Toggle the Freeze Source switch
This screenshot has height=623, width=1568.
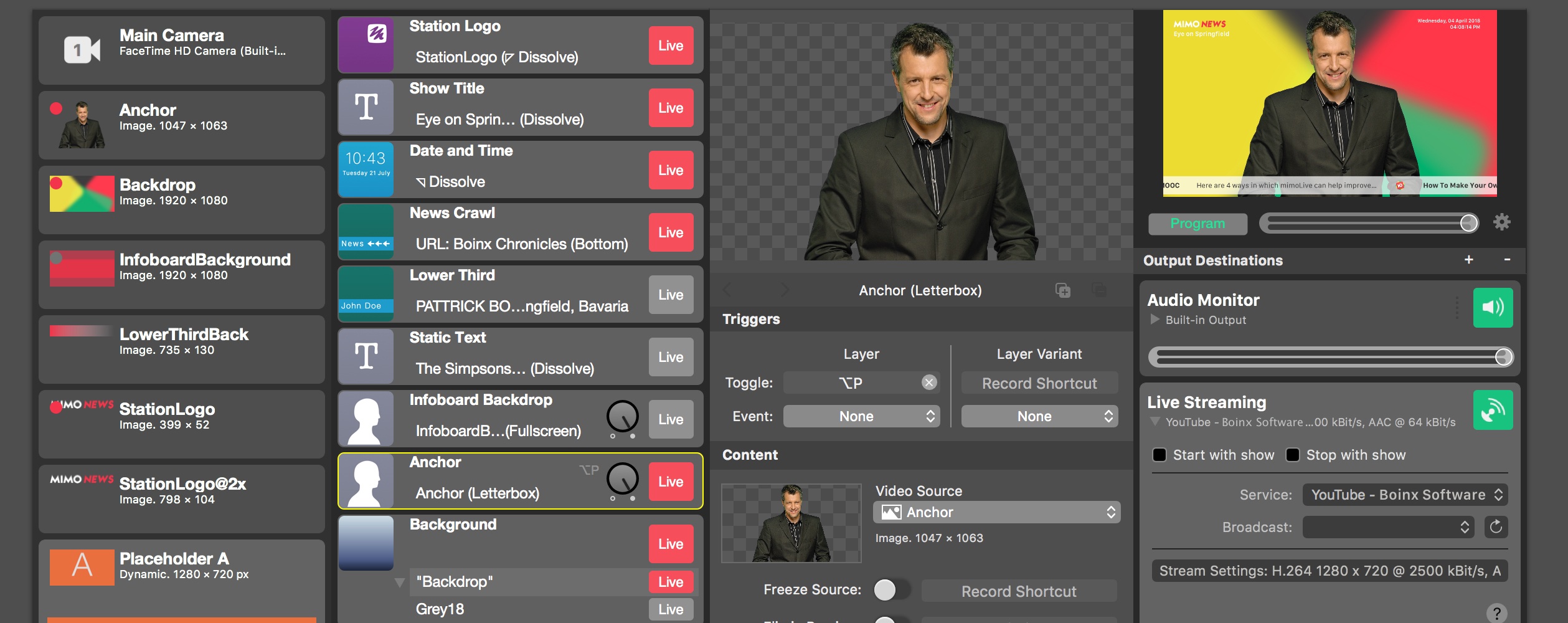(890, 589)
